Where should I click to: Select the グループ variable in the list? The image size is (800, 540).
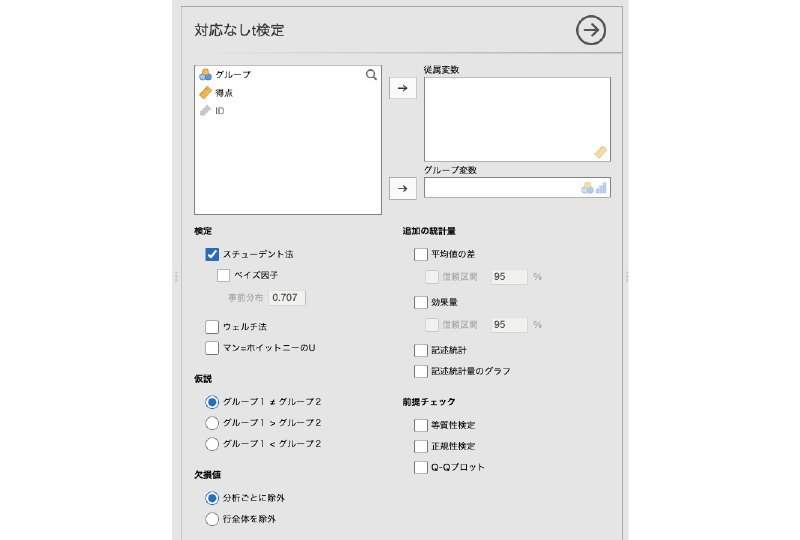[233, 75]
